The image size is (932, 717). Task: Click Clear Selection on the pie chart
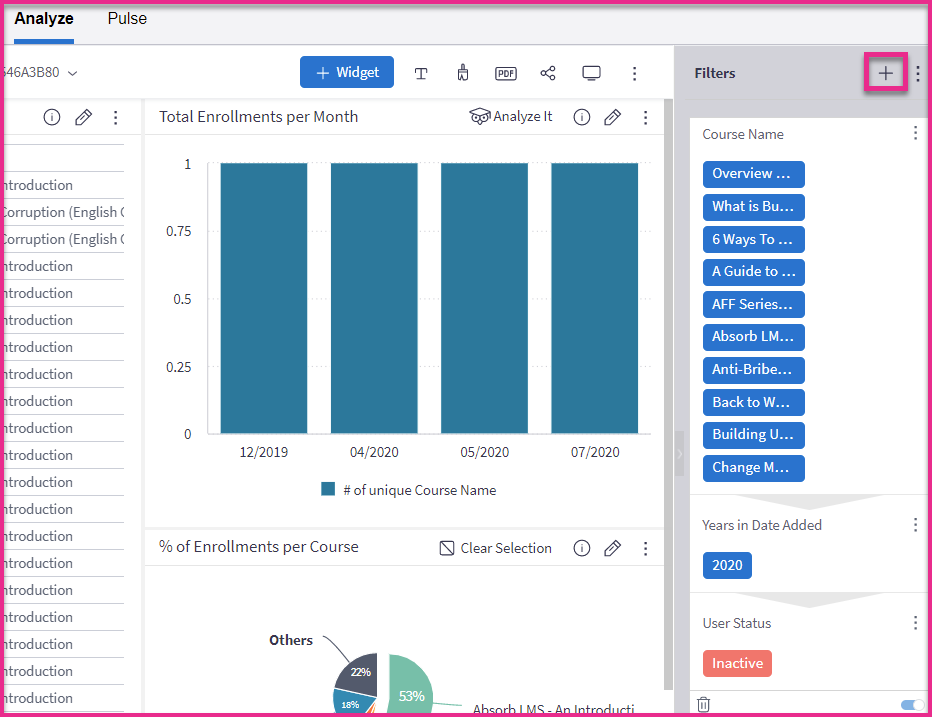pyautogui.click(x=496, y=548)
